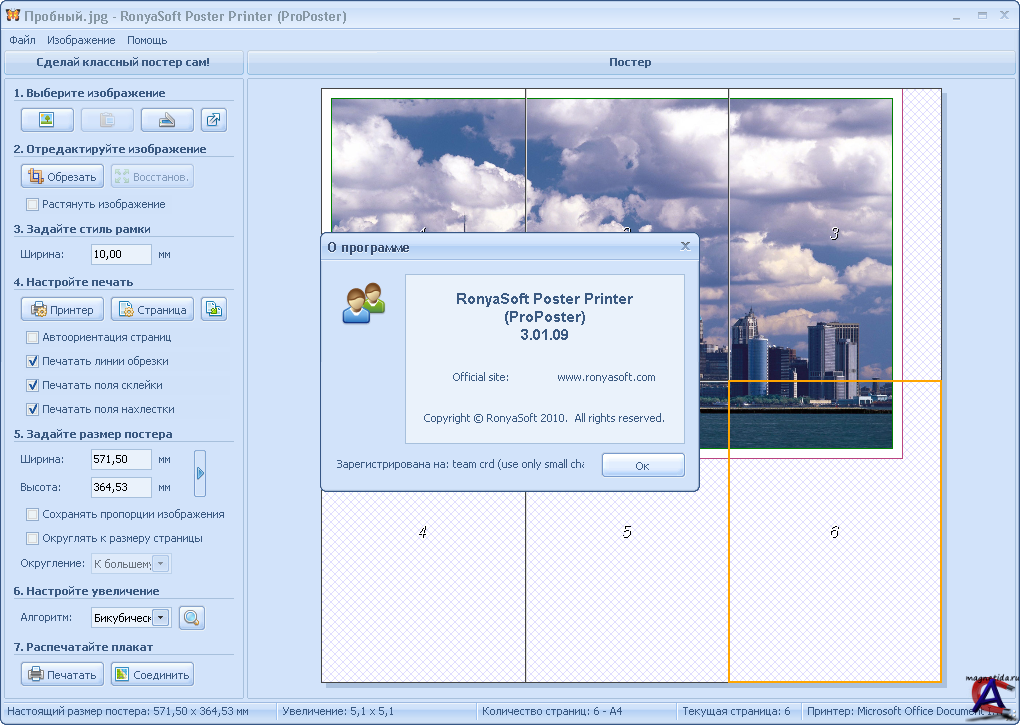Image resolution: width=1020 pixels, height=725 pixels.
Task: Open the Файл menu
Action: tap(22, 40)
